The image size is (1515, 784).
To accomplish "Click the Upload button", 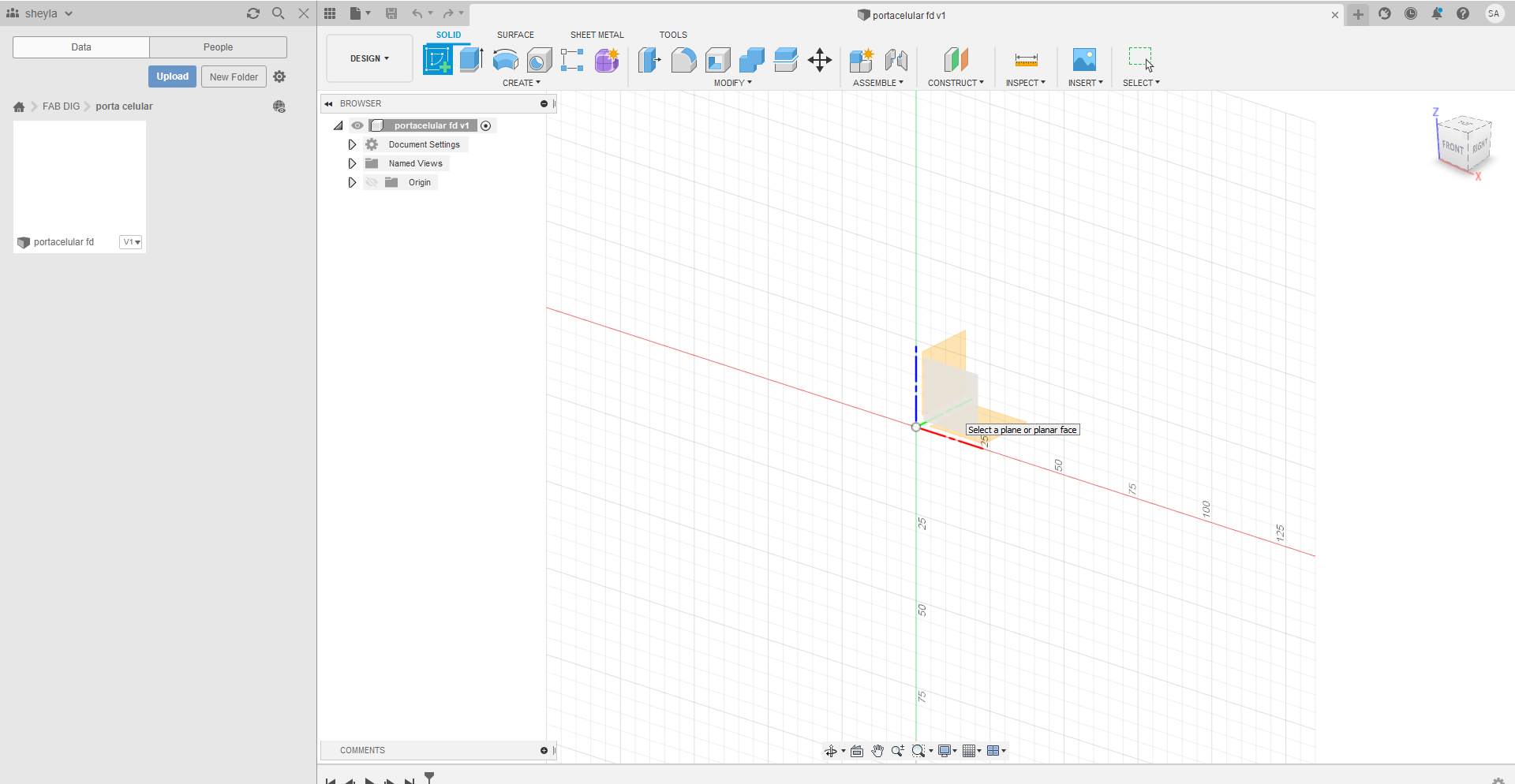I will (x=172, y=77).
